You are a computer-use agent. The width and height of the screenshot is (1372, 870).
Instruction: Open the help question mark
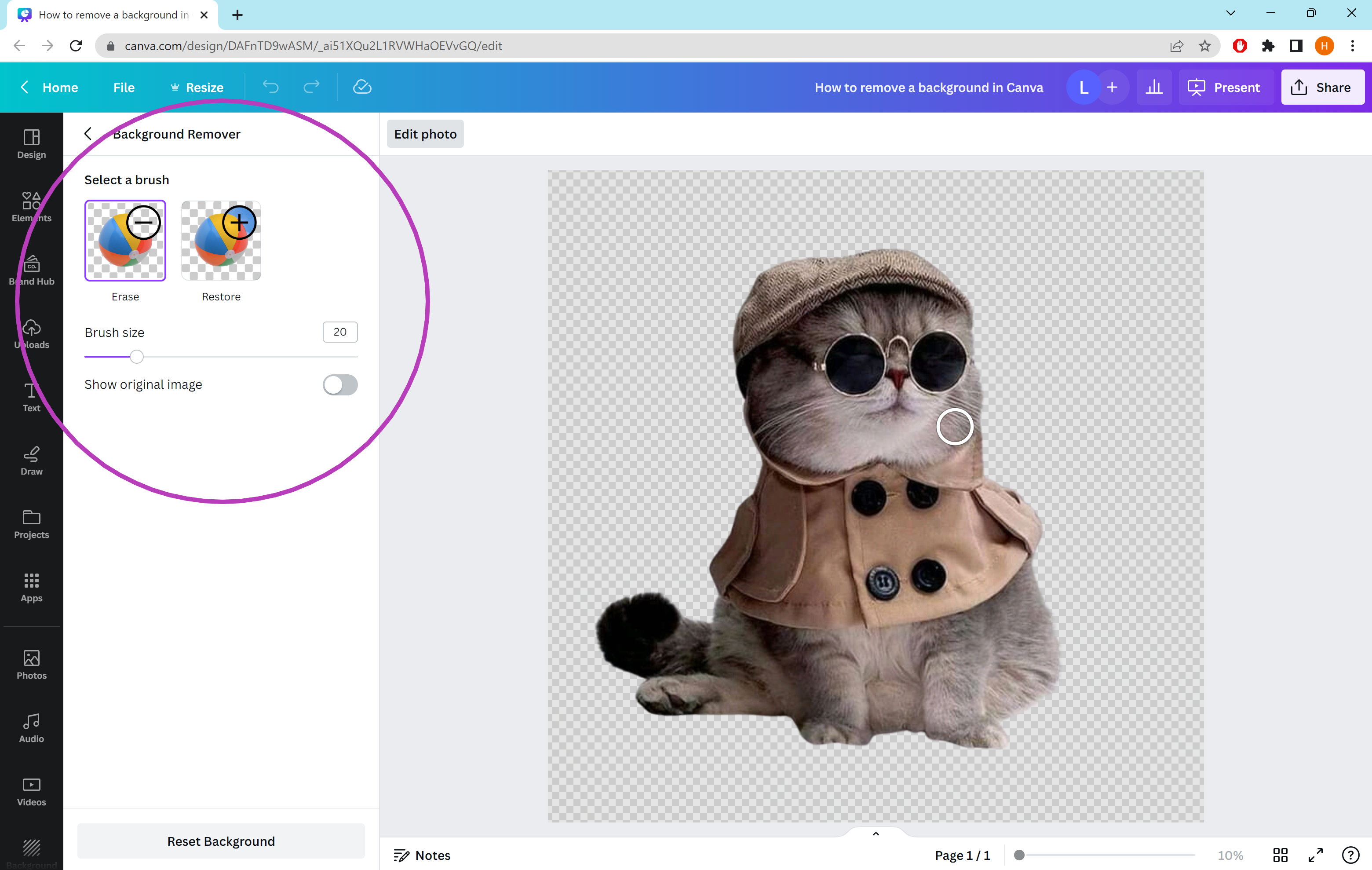pyautogui.click(x=1350, y=855)
